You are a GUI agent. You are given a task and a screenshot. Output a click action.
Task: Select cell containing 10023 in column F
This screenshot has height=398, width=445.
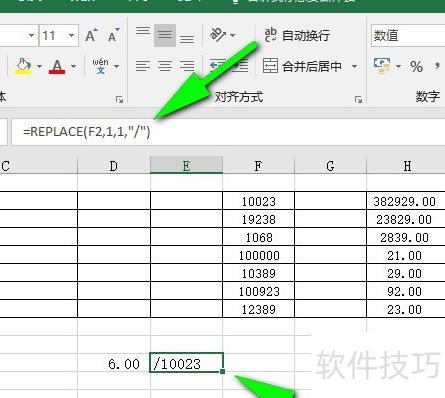coord(258,201)
